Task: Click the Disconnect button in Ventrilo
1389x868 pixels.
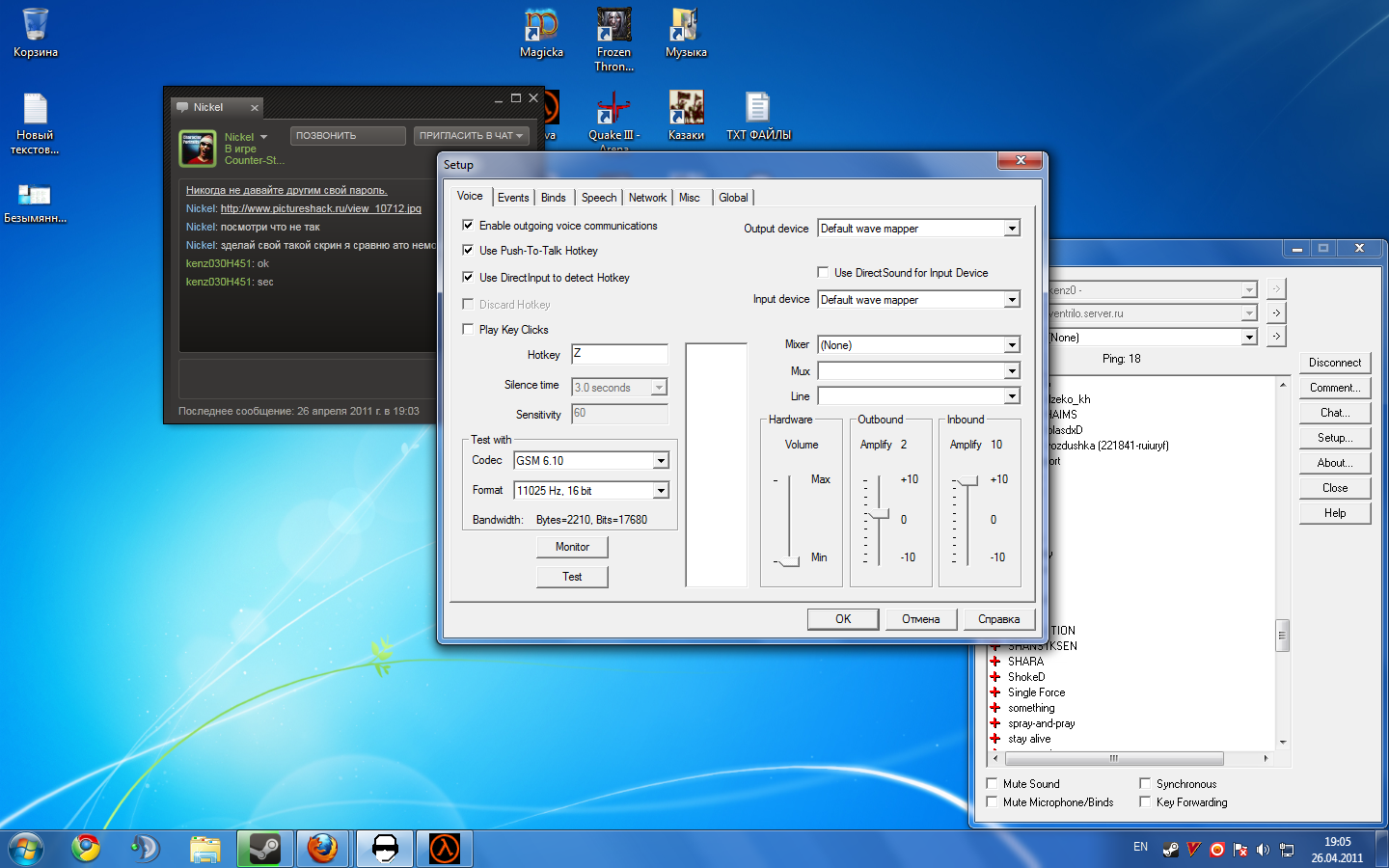Action: 1335,363
